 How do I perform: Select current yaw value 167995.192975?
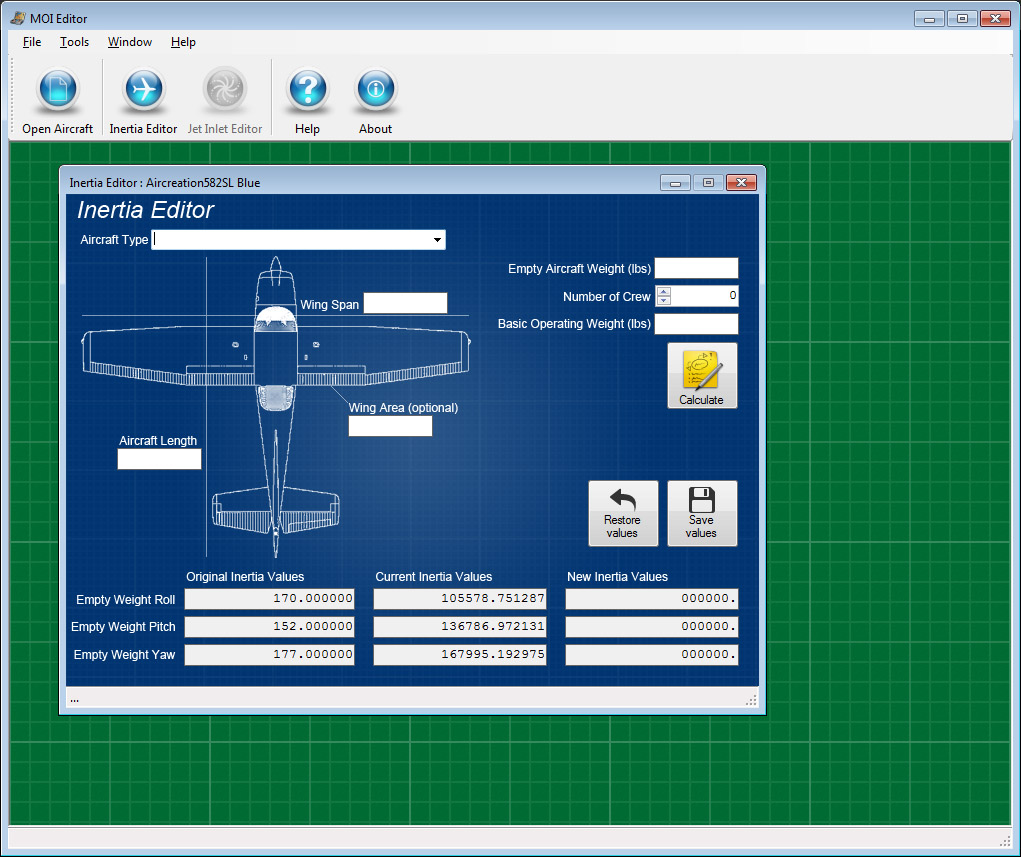pyautogui.click(x=460, y=654)
